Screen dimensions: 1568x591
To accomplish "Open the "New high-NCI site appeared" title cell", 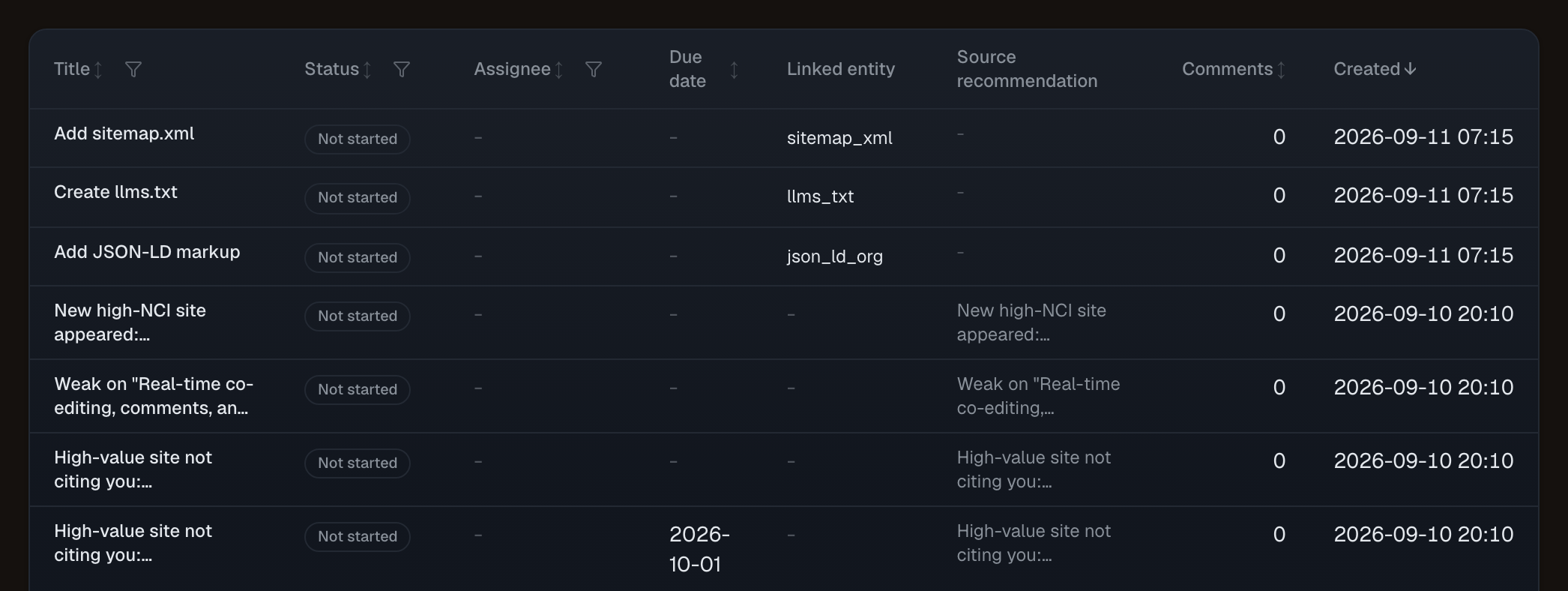I will pyautogui.click(x=130, y=322).
